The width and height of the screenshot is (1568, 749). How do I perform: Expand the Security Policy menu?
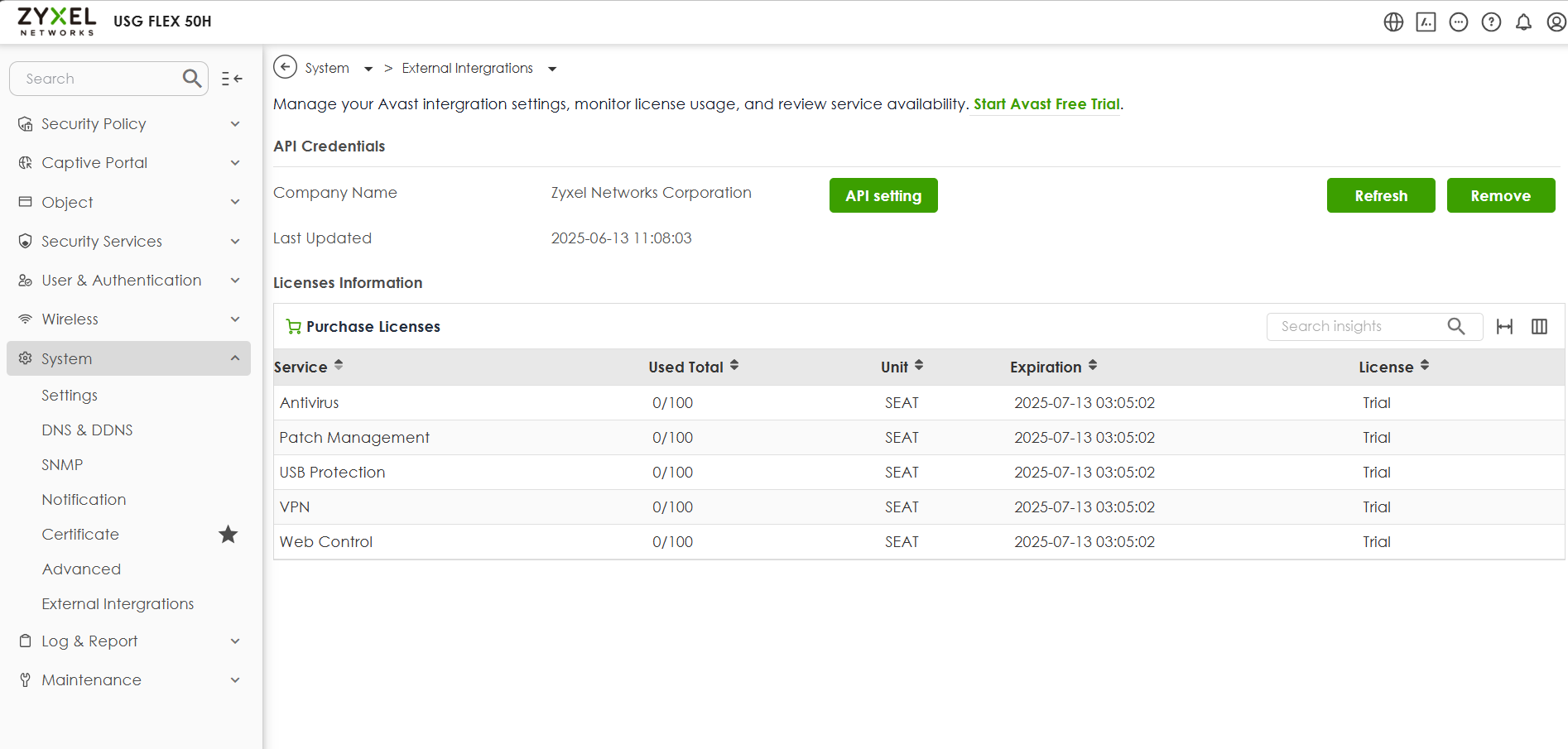128,124
